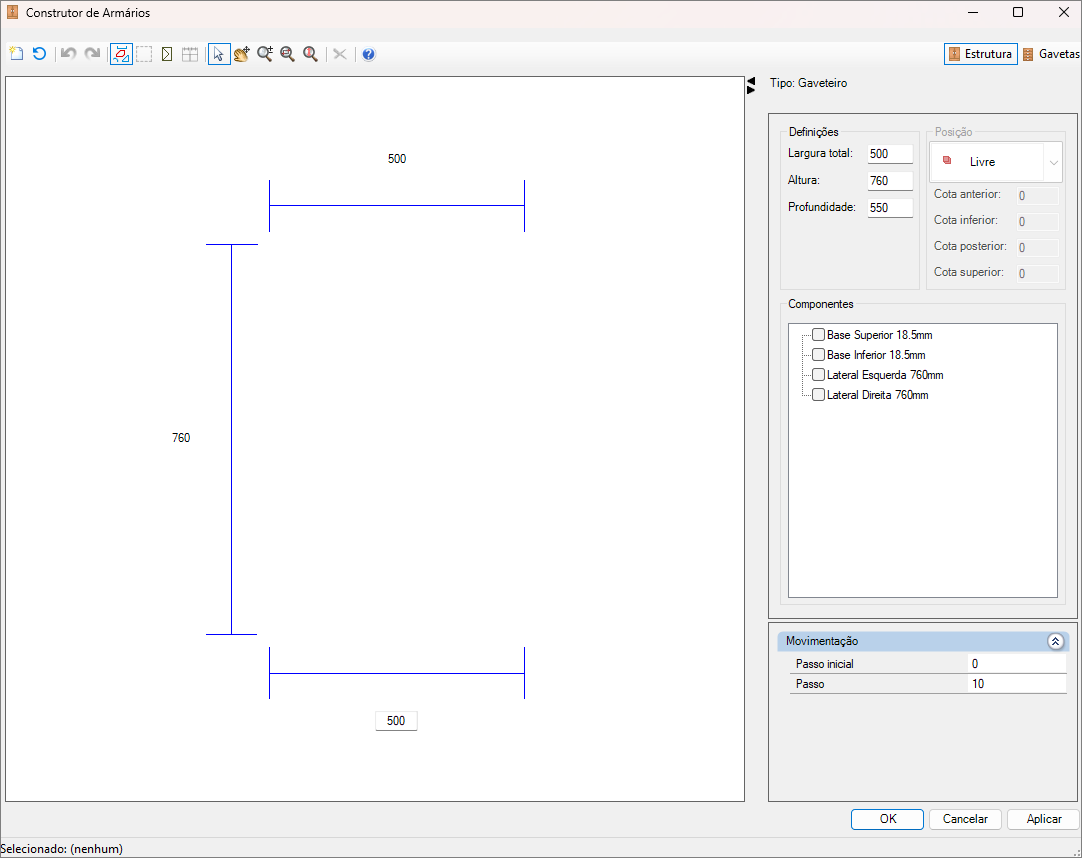
Task: Click the Passo value field
Action: coord(1016,684)
